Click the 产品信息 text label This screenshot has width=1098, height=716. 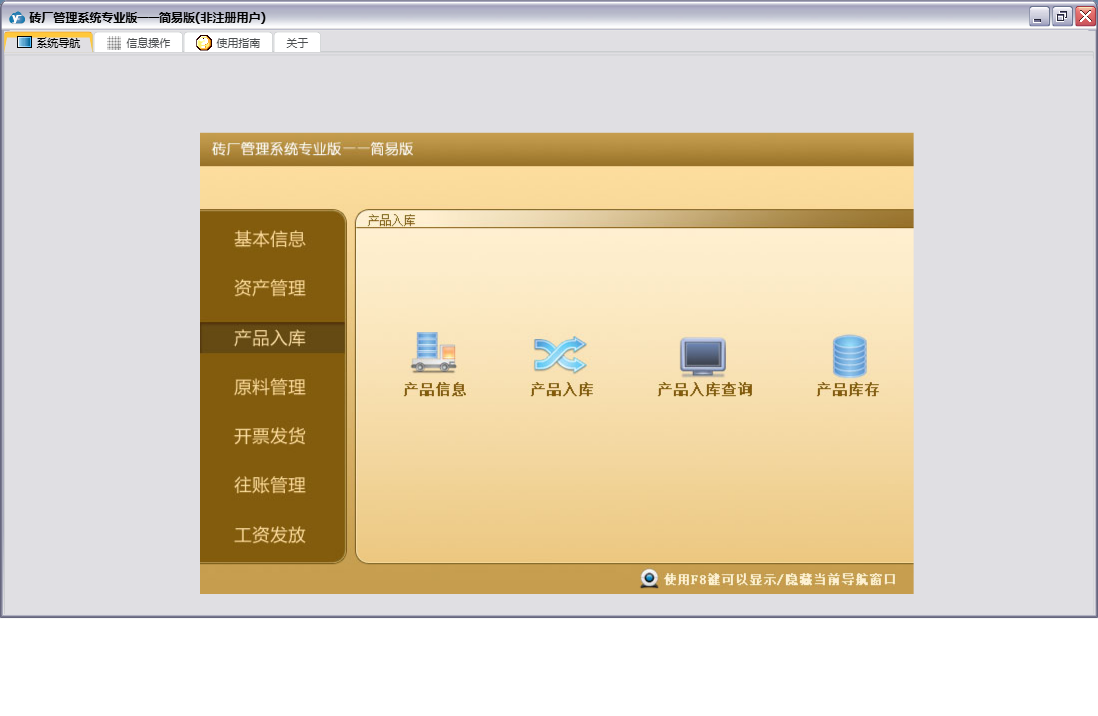[435, 390]
